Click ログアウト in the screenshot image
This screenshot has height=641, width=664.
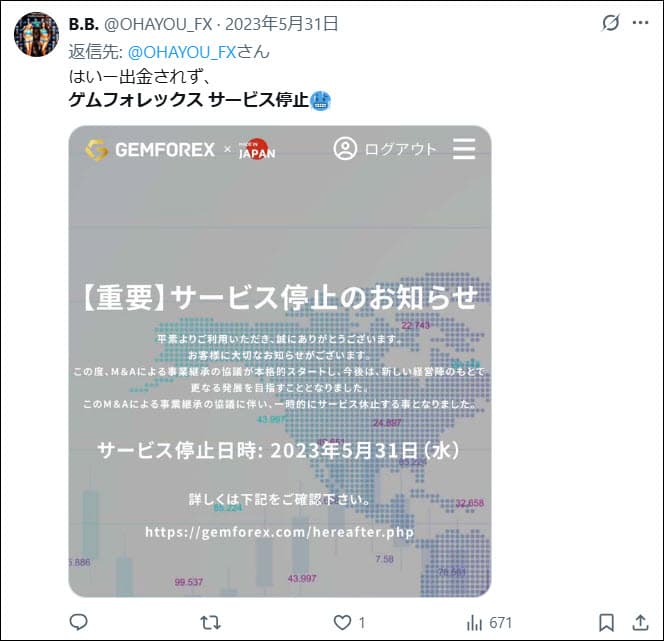pyautogui.click(x=400, y=149)
